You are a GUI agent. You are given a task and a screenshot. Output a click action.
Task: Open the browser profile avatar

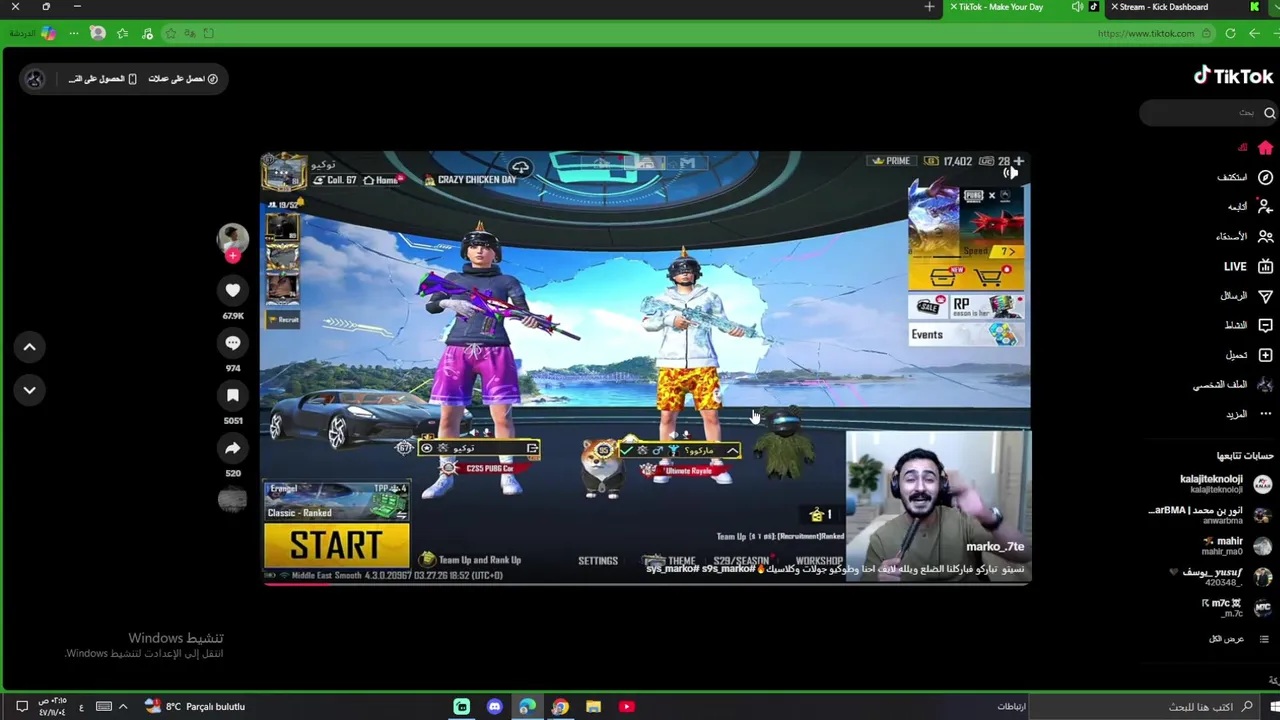98,33
